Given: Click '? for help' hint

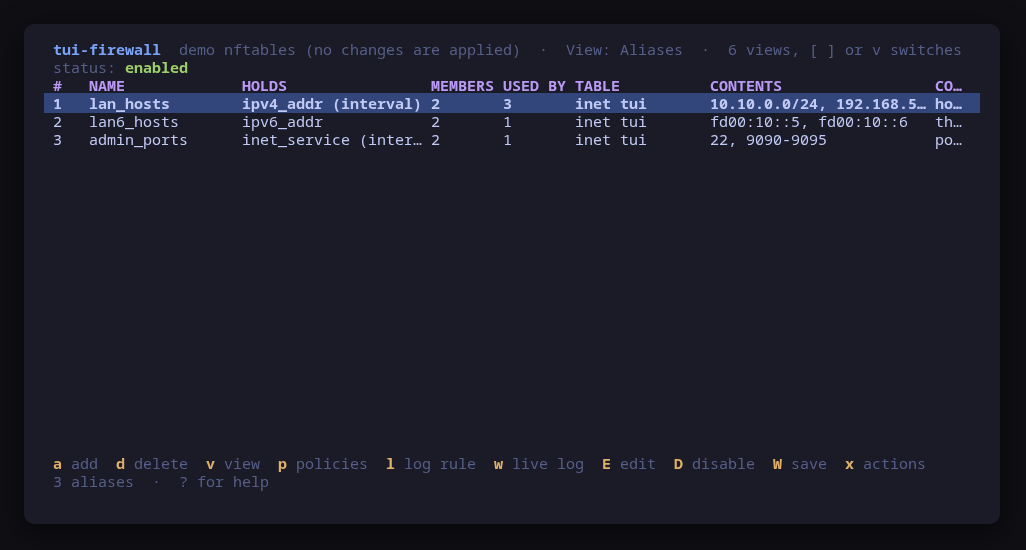Looking at the screenshot, I should click(224, 483).
